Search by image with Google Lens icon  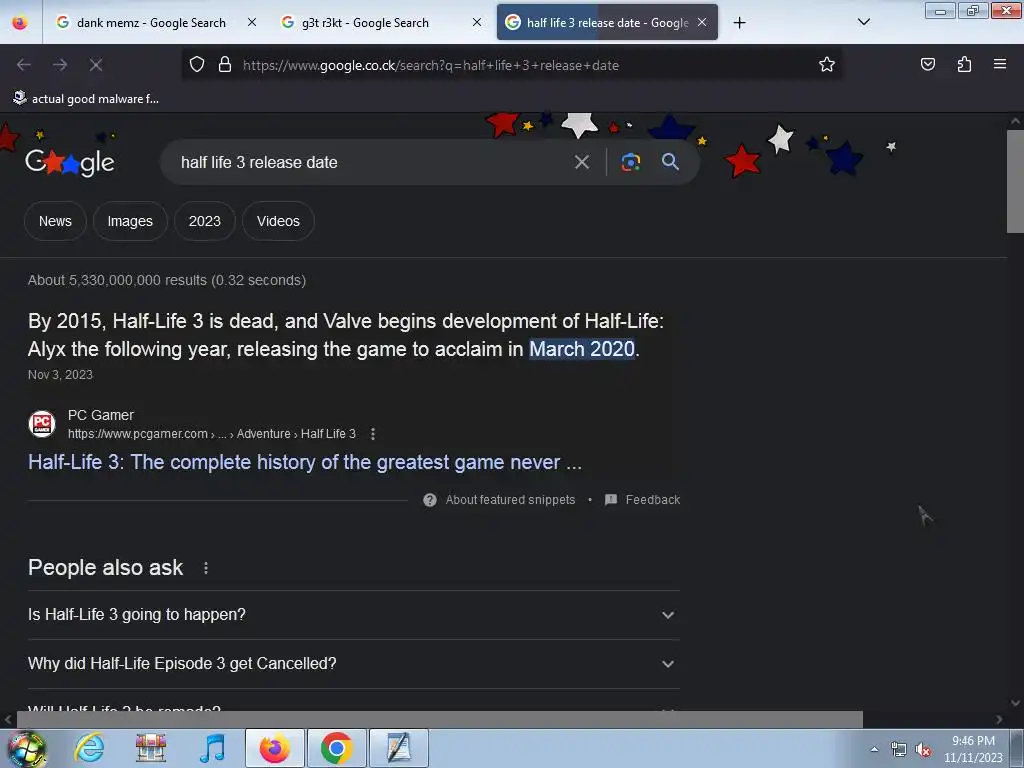[631, 162]
